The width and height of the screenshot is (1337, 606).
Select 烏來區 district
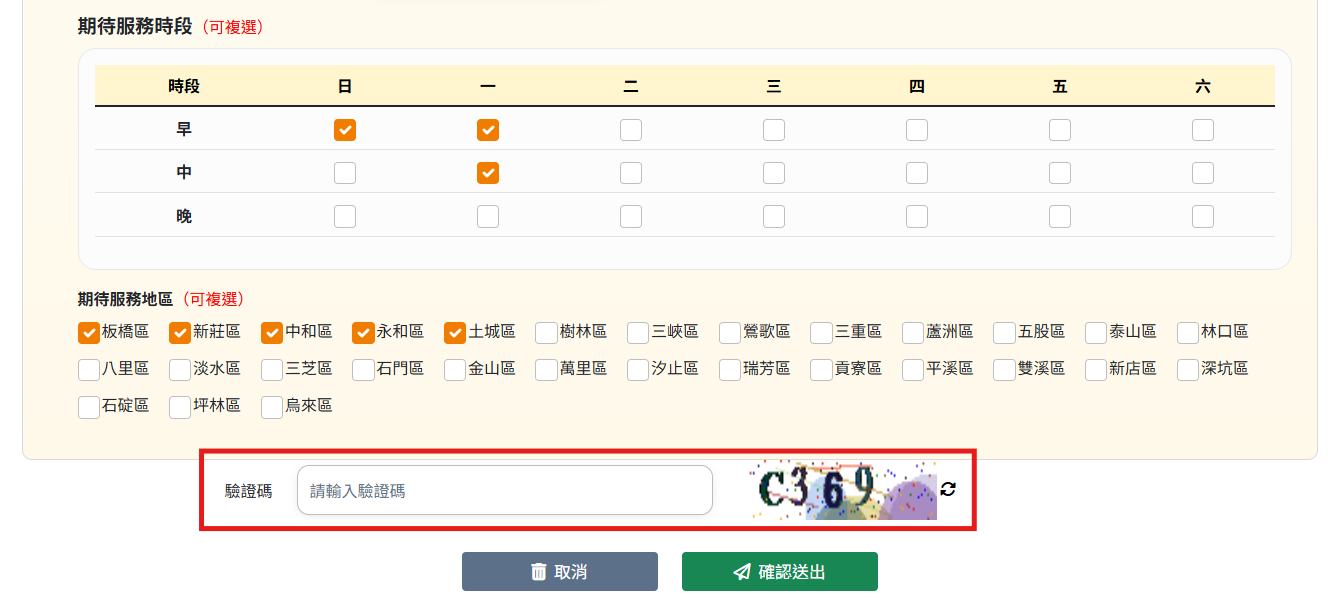pyautogui.click(x=270, y=406)
